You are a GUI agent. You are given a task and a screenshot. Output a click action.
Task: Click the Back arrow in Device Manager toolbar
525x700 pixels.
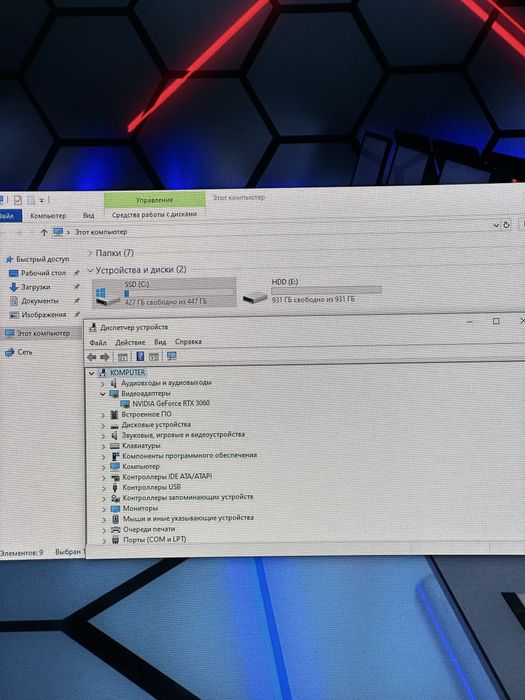coord(92,357)
